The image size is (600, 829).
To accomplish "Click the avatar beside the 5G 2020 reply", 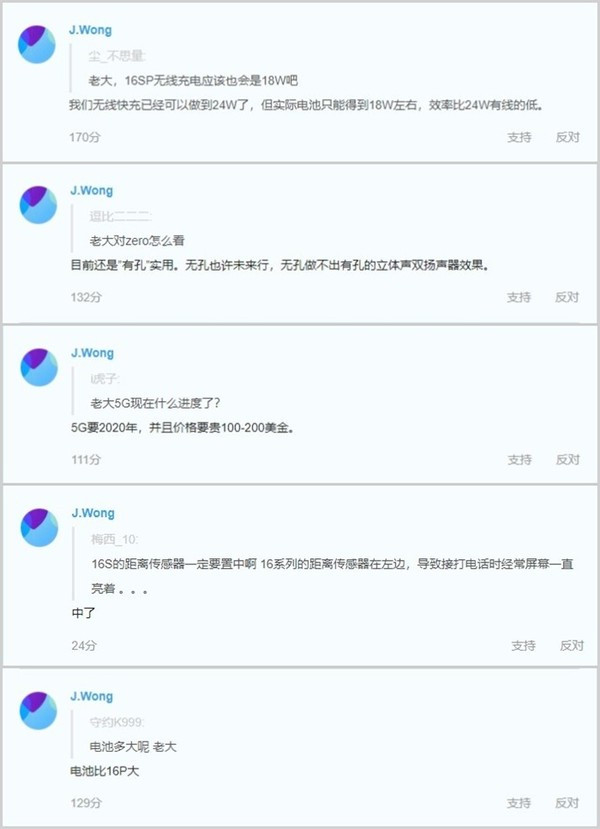I will (x=38, y=367).
